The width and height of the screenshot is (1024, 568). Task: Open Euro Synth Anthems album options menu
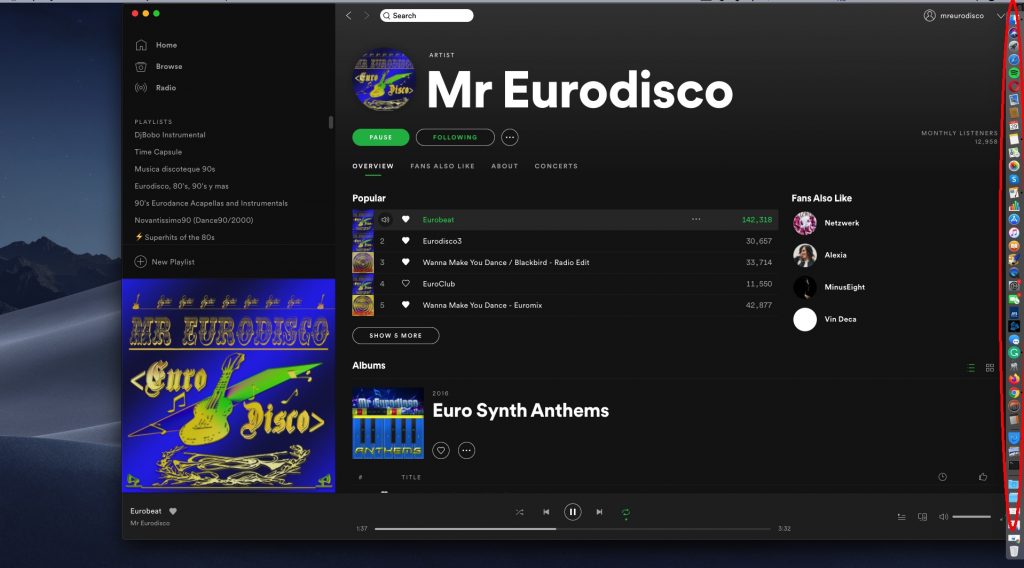pyautogui.click(x=466, y=450)
